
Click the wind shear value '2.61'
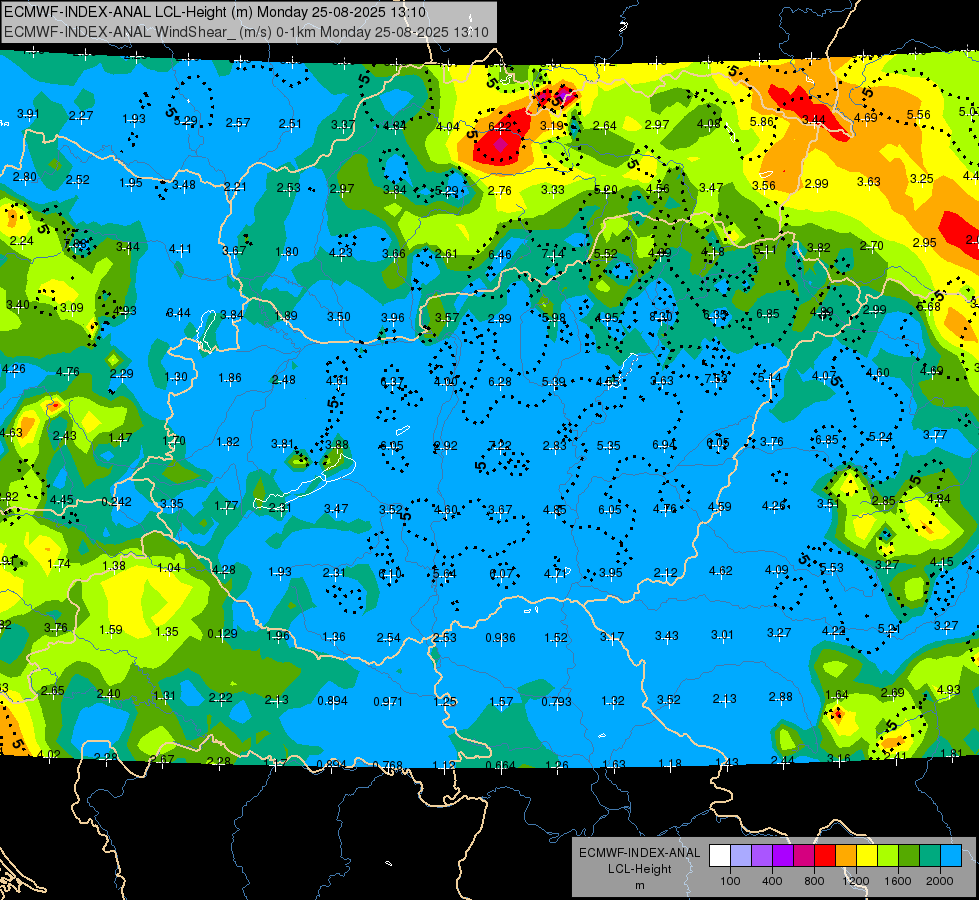click(x=446, y=254)
